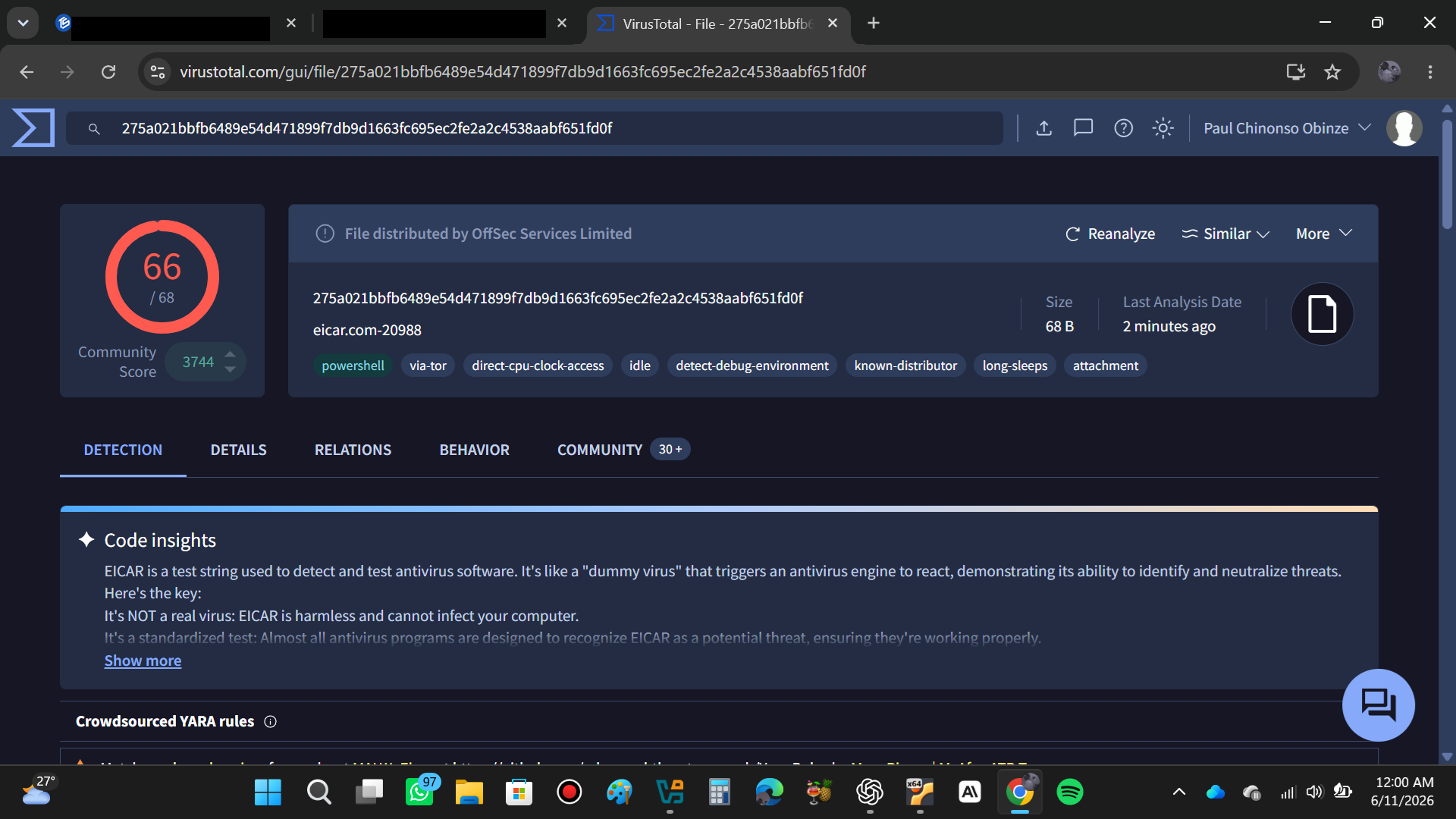This screenshot has height=819, width=1456.
Task: Click the Show more link
Action: click(143, 661)
